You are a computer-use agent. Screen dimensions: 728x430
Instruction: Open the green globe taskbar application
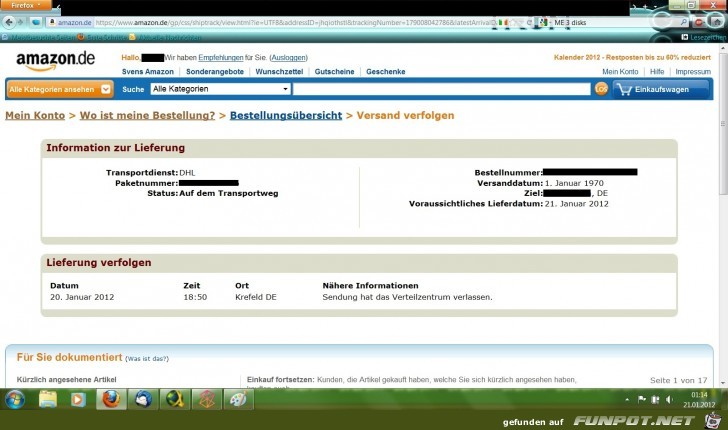coord(175,399)
